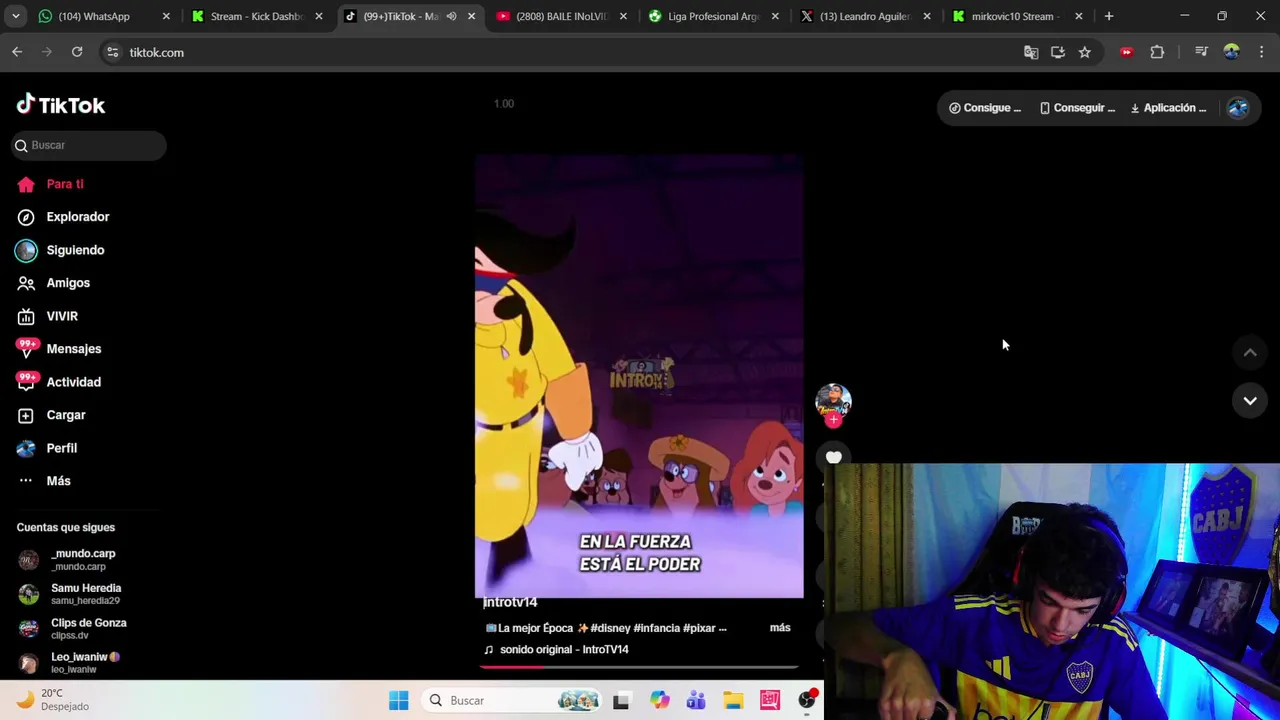Reload the tiktok.com page
1280x720 pixels.
[77, 52]
